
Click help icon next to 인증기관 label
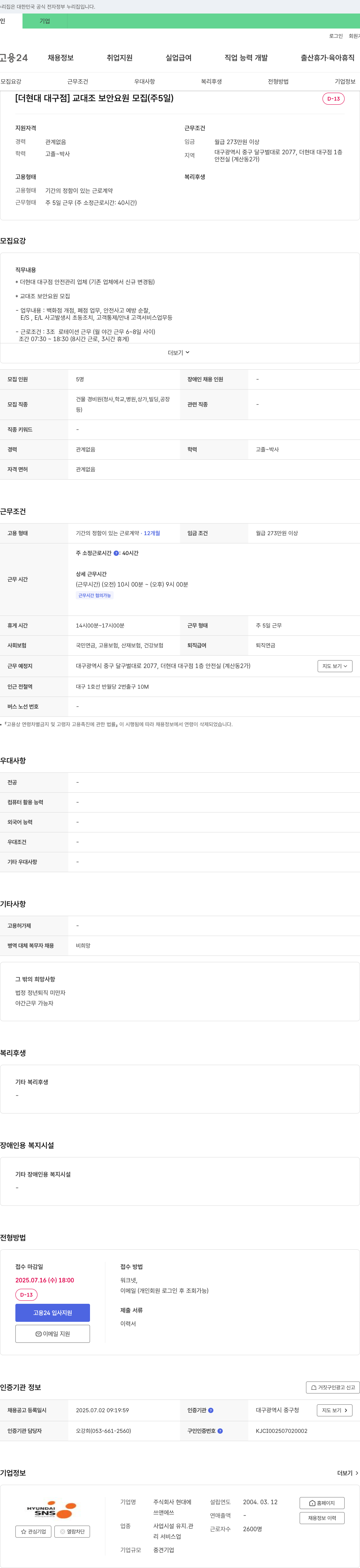click(x=211, y=1410)
